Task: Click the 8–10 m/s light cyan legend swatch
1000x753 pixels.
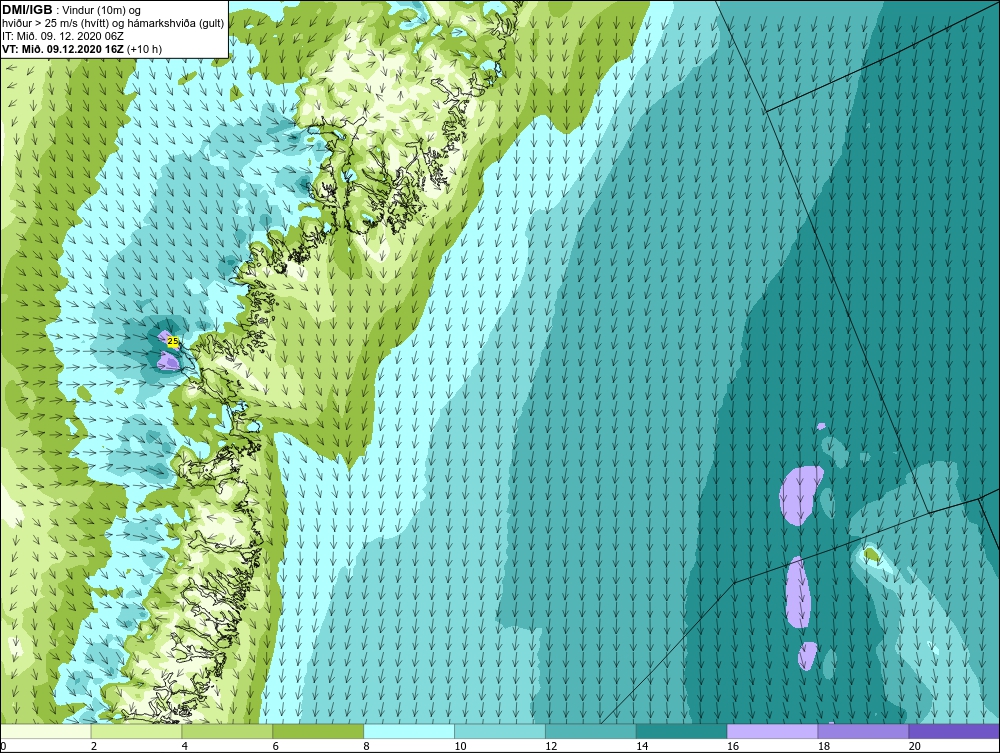Action: coord(409,731)
